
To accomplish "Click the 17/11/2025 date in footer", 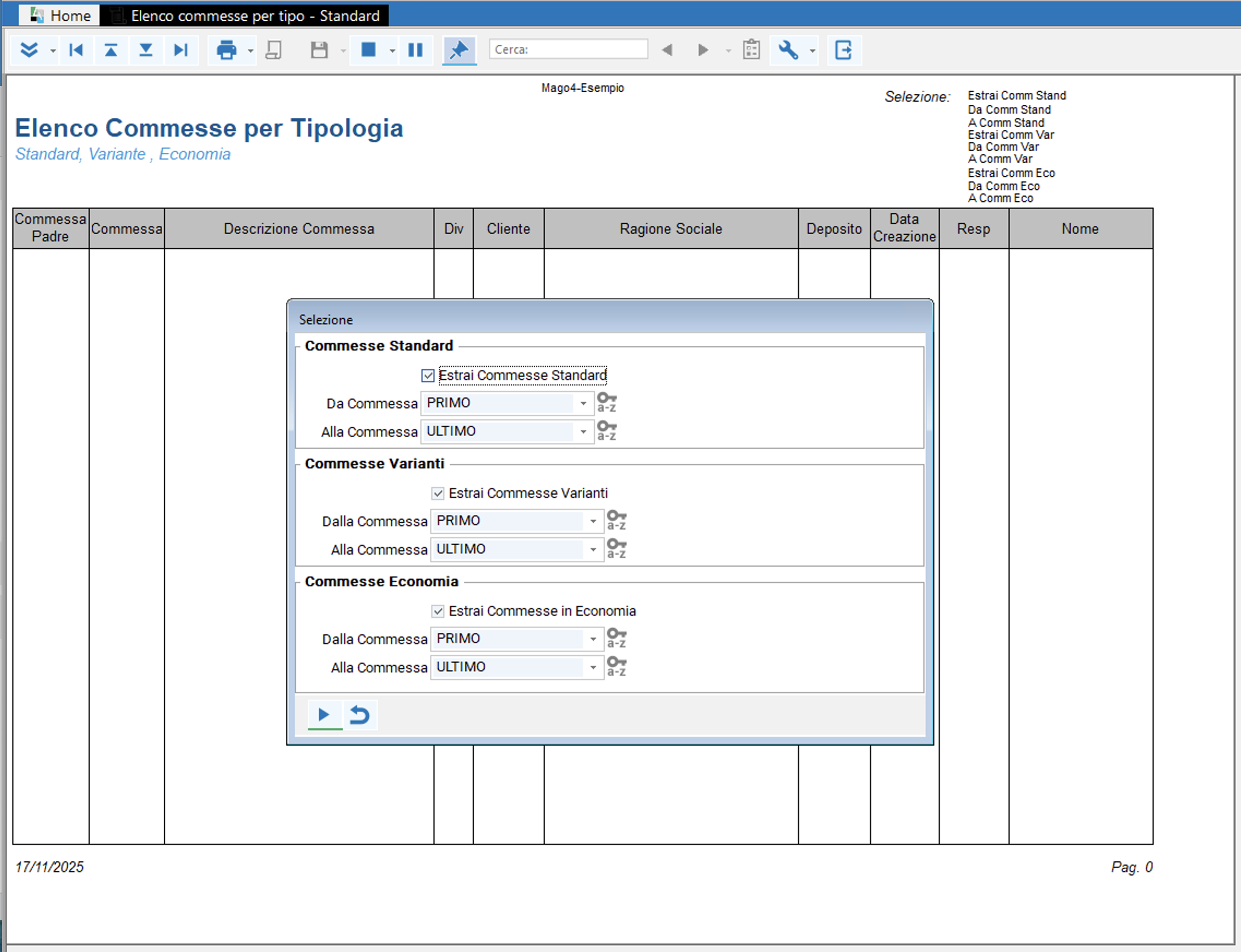I will click(50, 867).
